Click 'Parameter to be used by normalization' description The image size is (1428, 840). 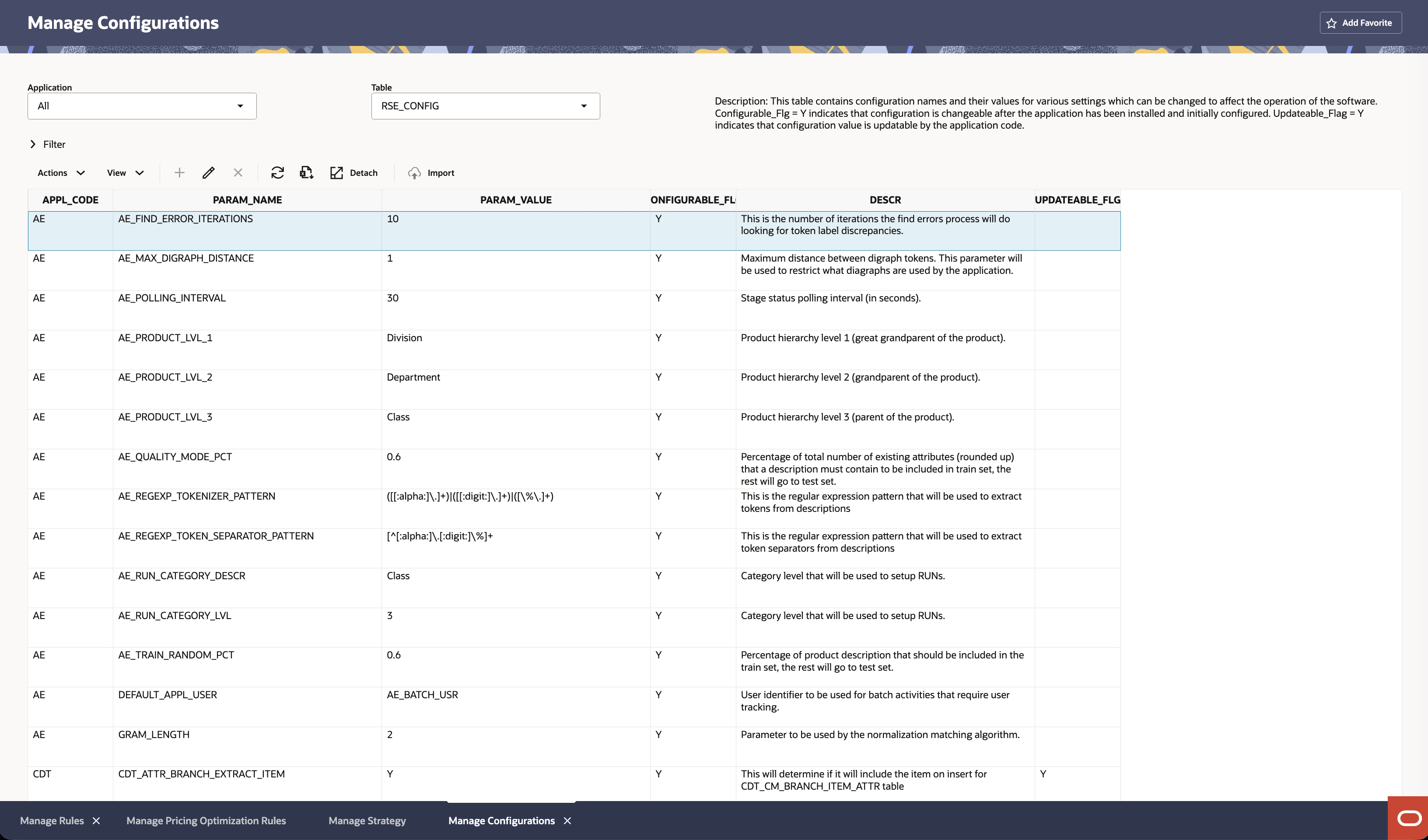(880, 735)
